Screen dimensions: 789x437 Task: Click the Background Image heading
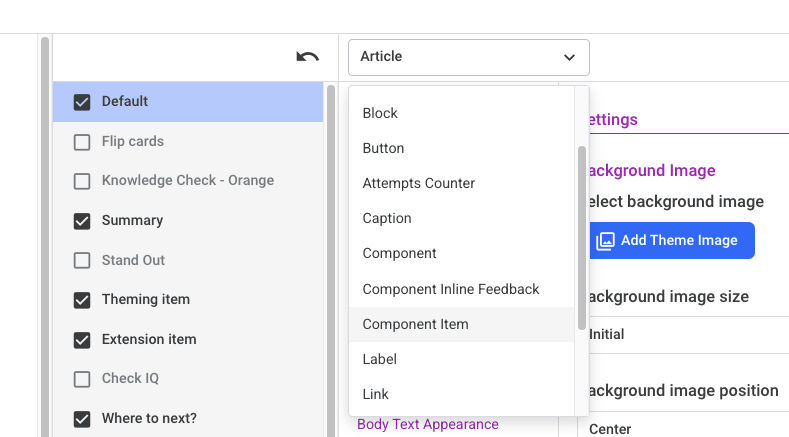click(x=652, y=171)
